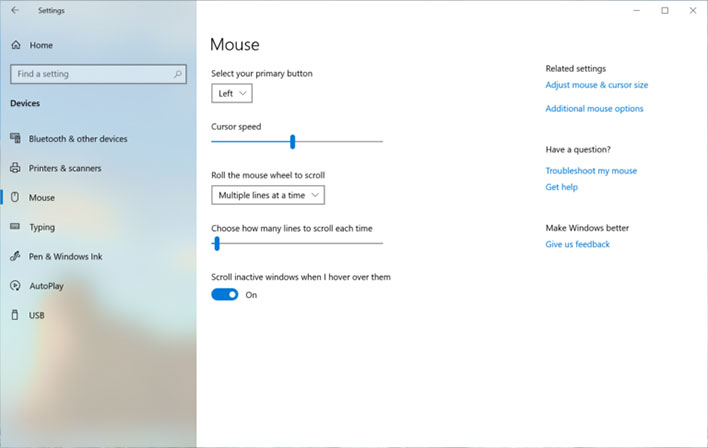Click the Related settings heading
Image resolution: width=708 pixels, height=448 pixels.
(x=576, y=69)
